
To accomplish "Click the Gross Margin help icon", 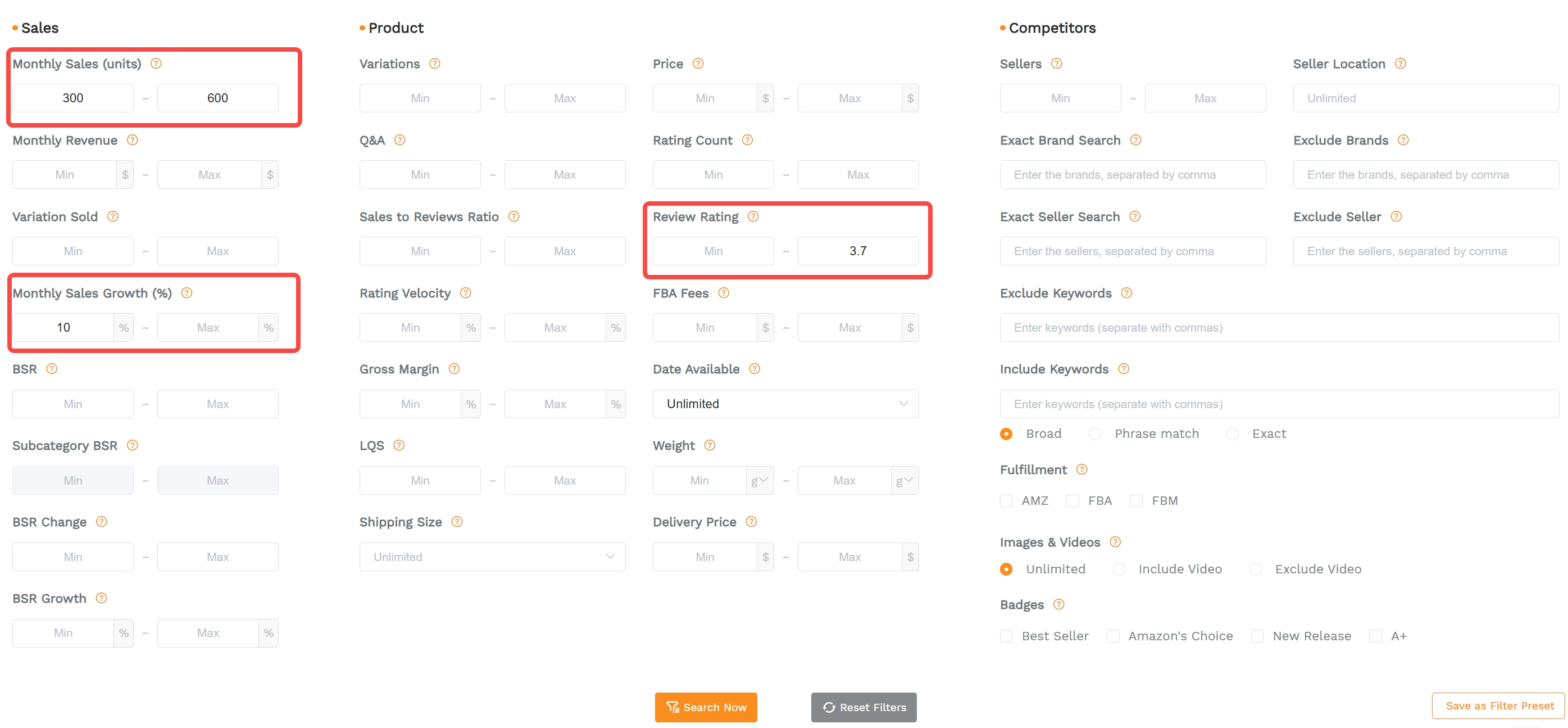I will click(x=454, y=369).
